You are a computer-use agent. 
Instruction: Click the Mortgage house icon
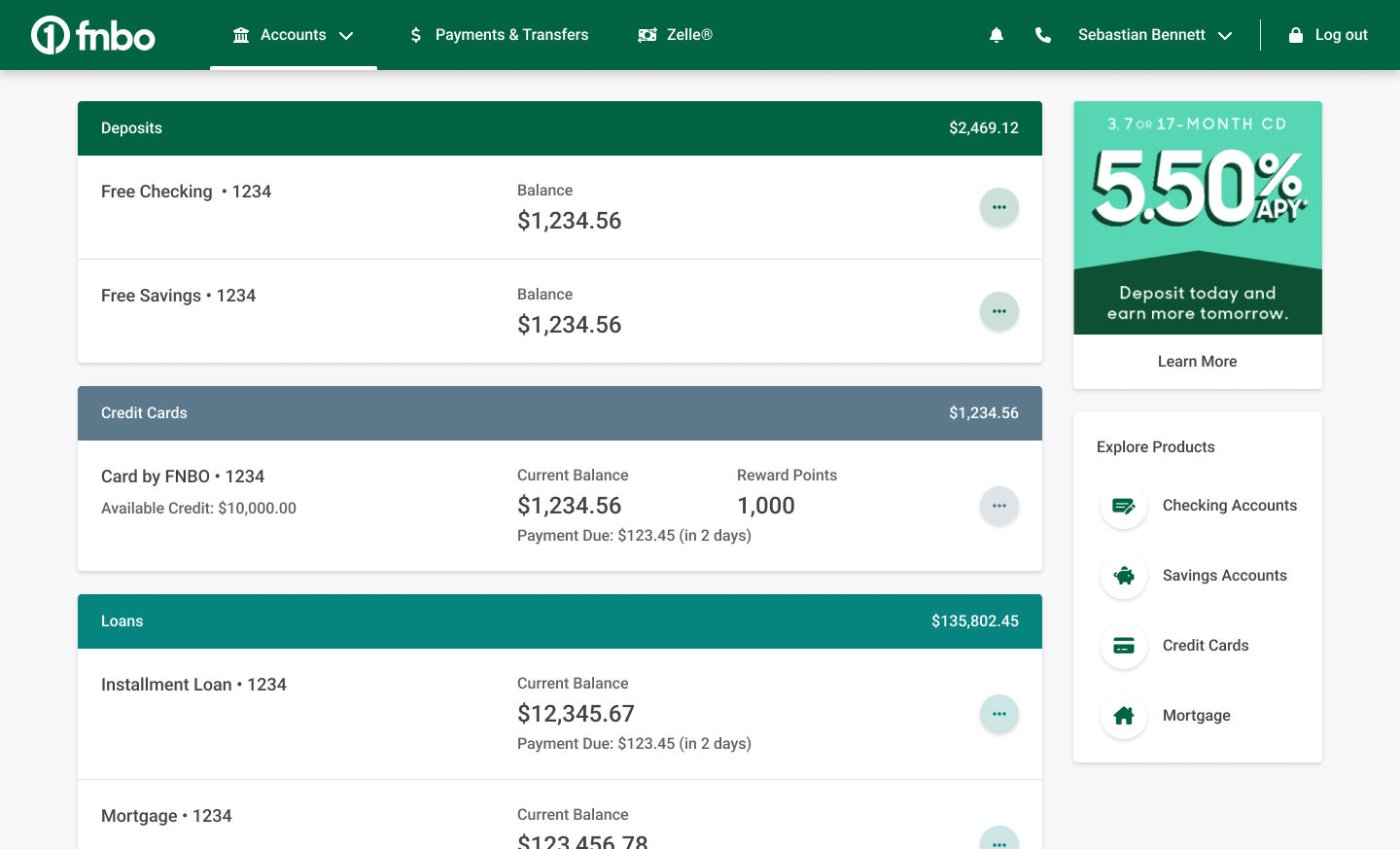tap(1124, 716)
